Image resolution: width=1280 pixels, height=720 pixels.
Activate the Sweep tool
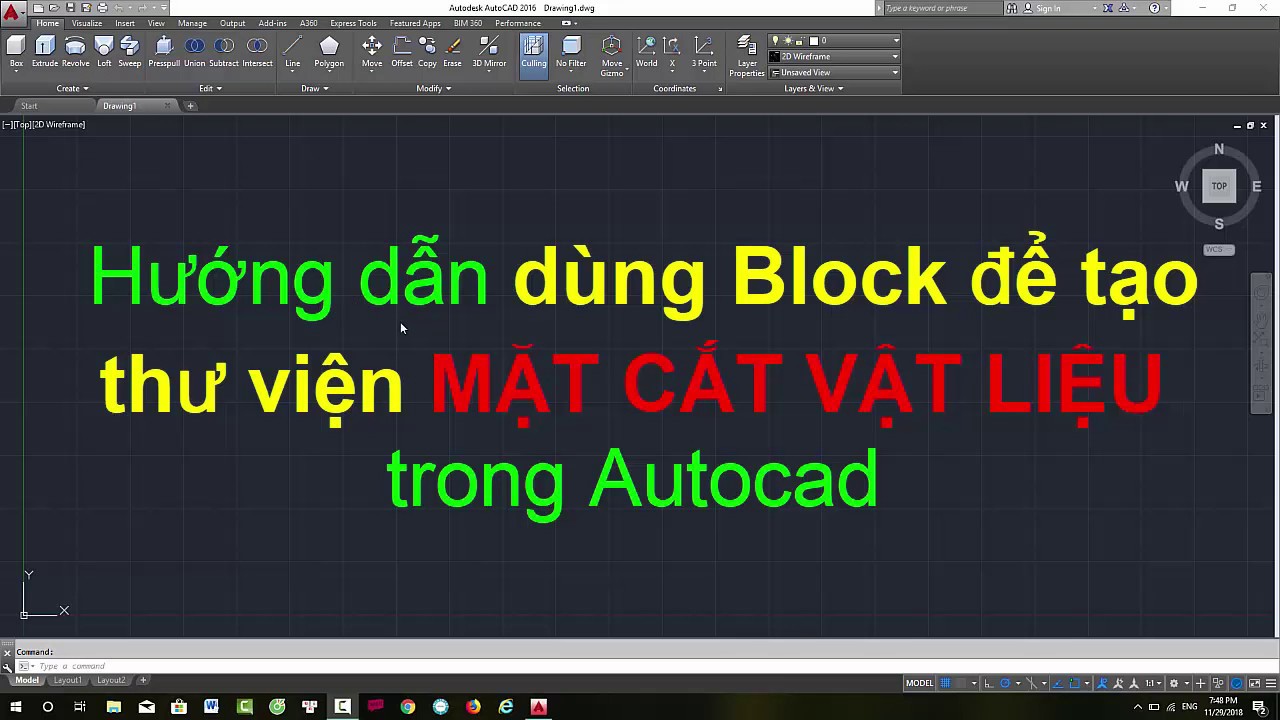(x=130, y=51)
